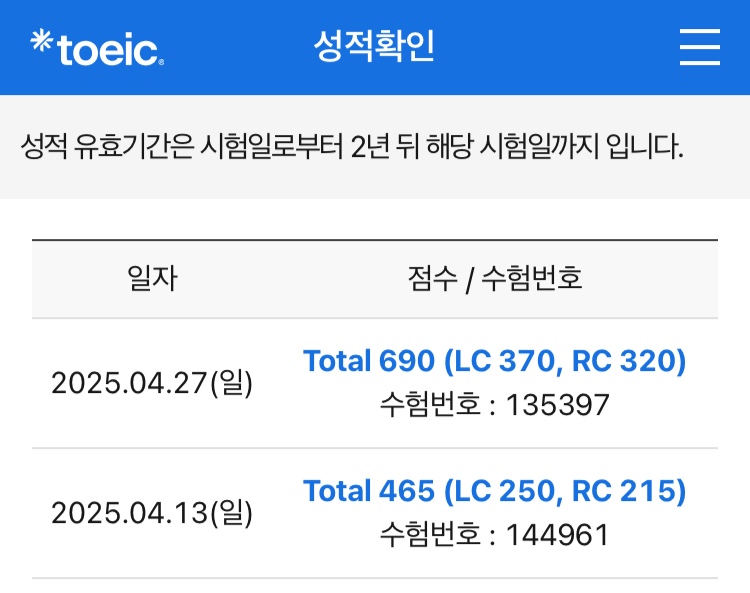Click the 수험번호 label in first row
This screenshot has width=750, height=593.
click(x=430, y=405)
